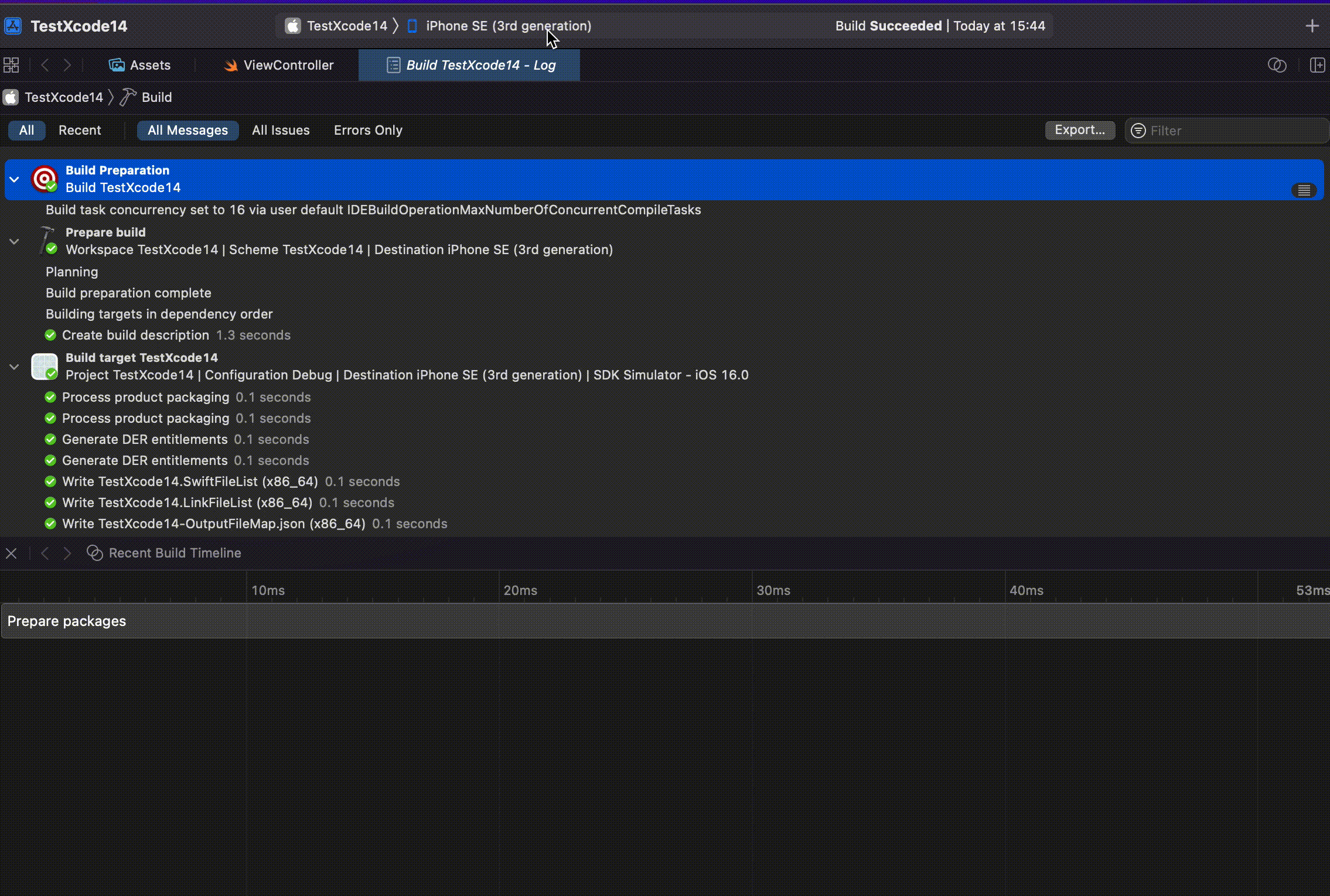Select 'Building targets in dependency order' line

[159, 314]
